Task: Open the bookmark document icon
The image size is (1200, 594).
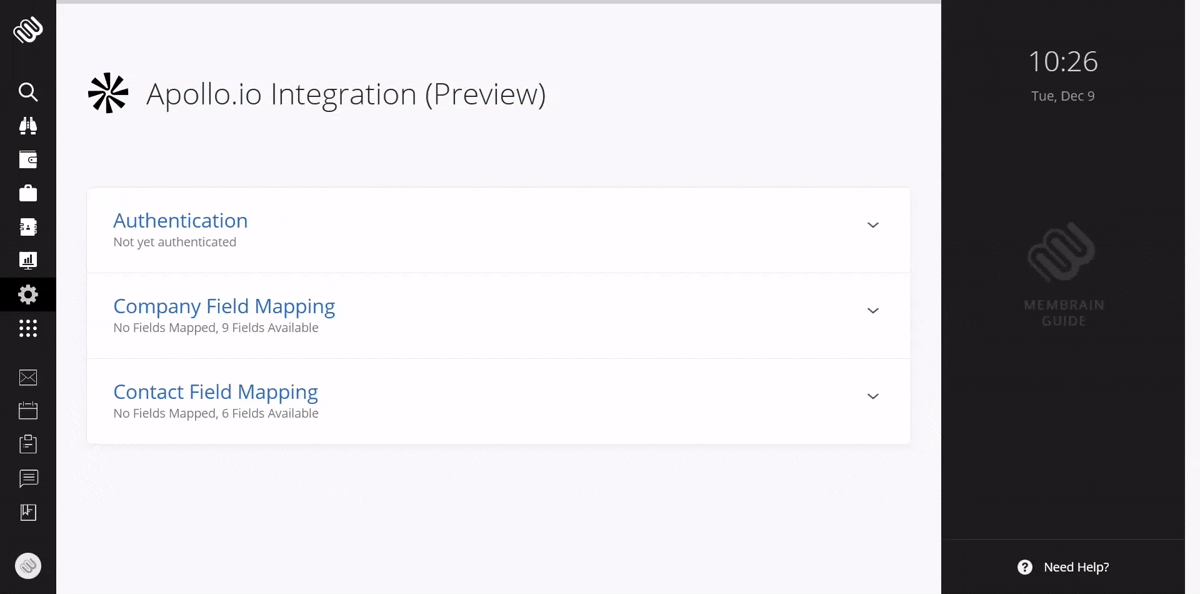Action: coord(28,512)
